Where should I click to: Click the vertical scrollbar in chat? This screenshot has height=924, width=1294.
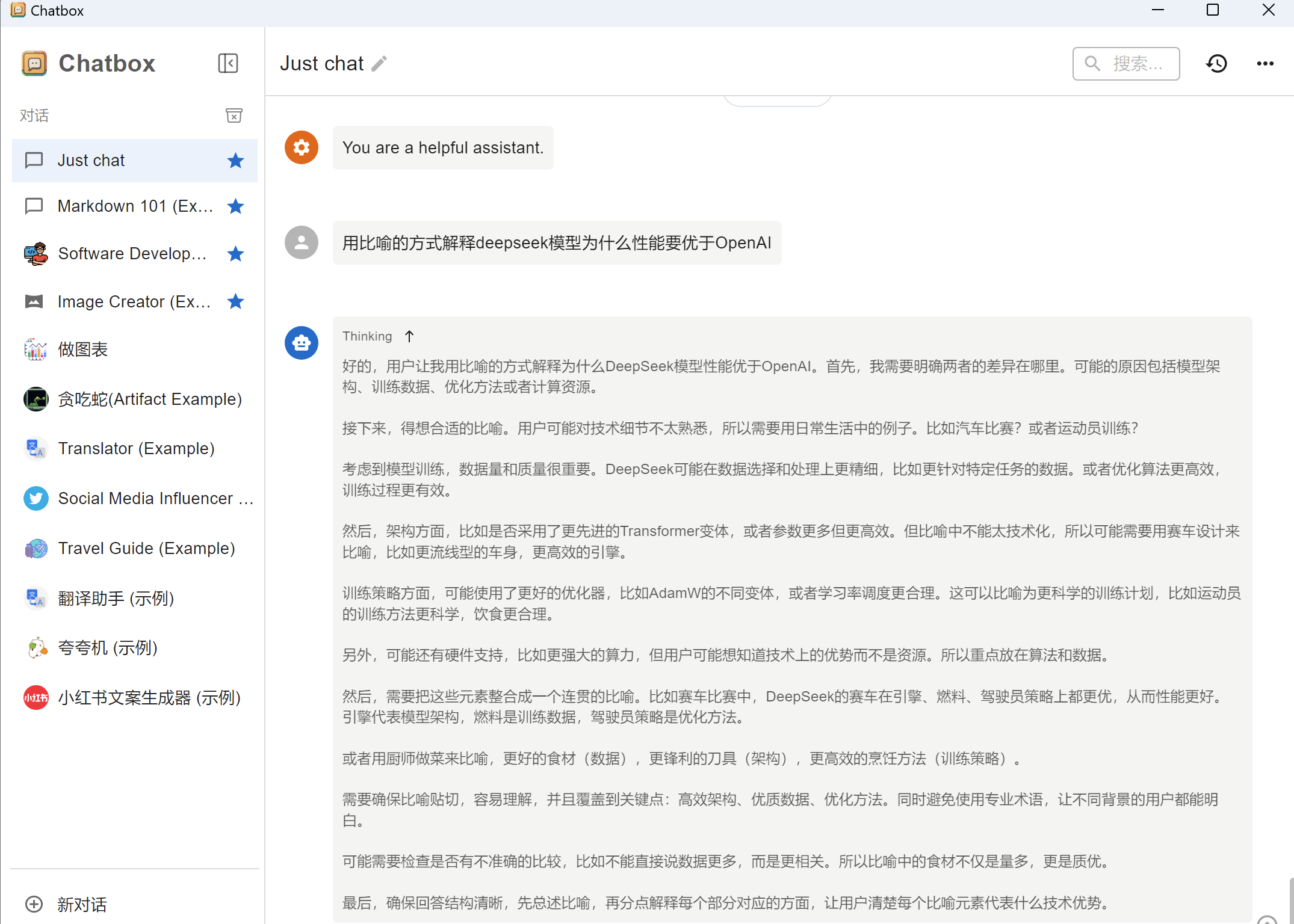point(1290,899)
